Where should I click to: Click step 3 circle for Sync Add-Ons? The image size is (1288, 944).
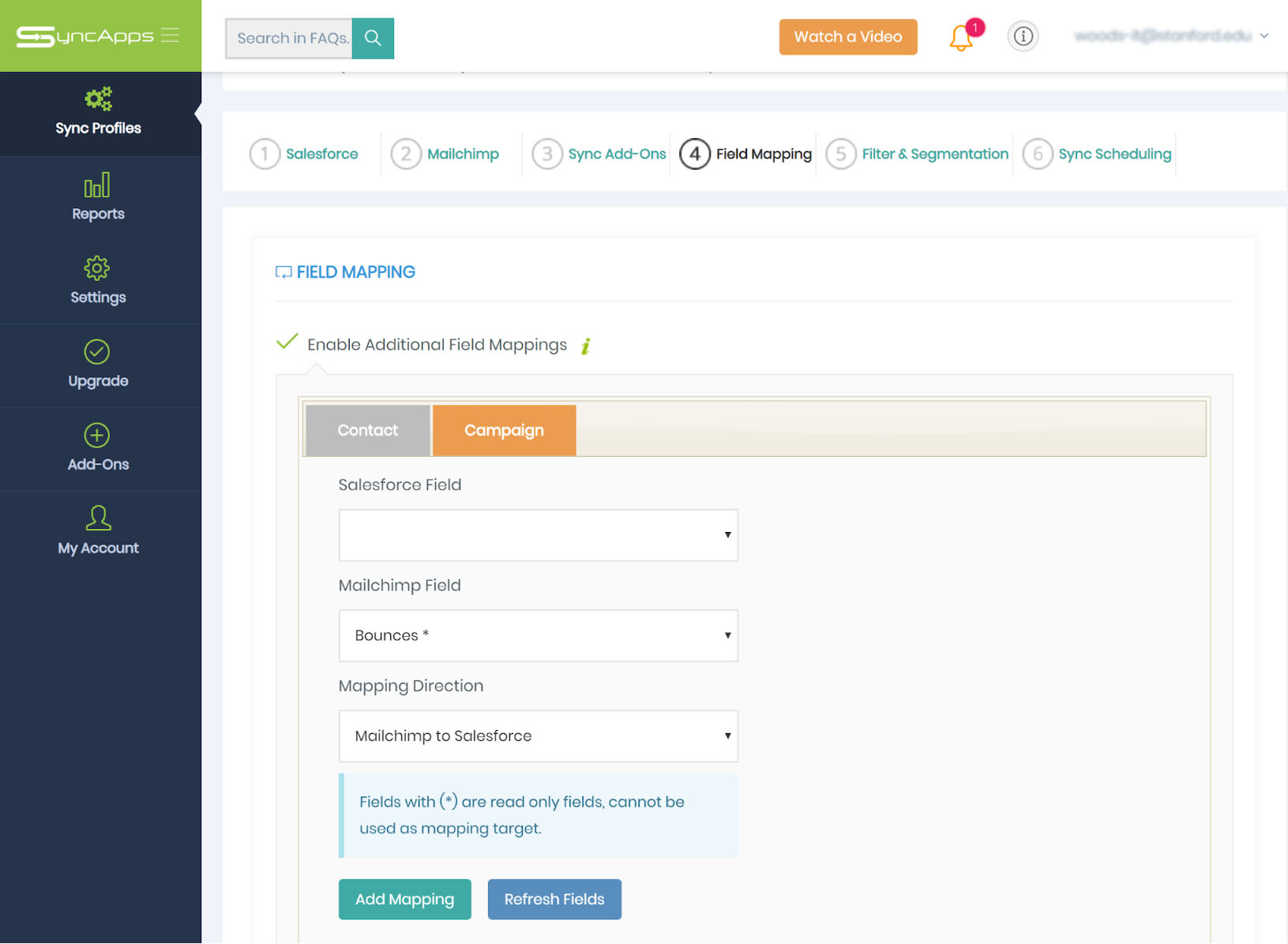(547, 154)
